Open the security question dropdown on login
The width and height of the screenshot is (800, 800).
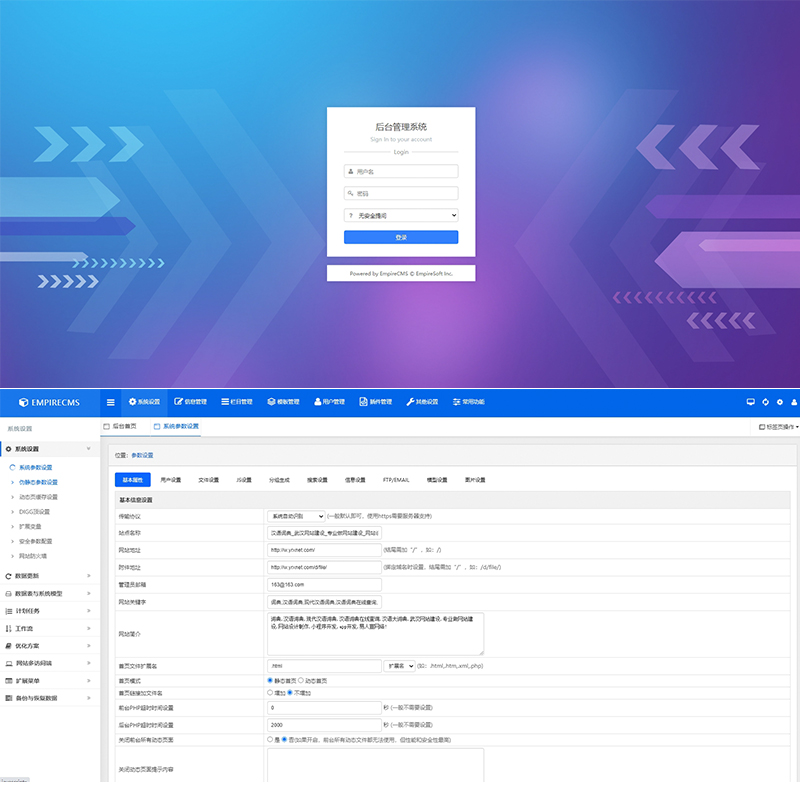click(401, 215)
